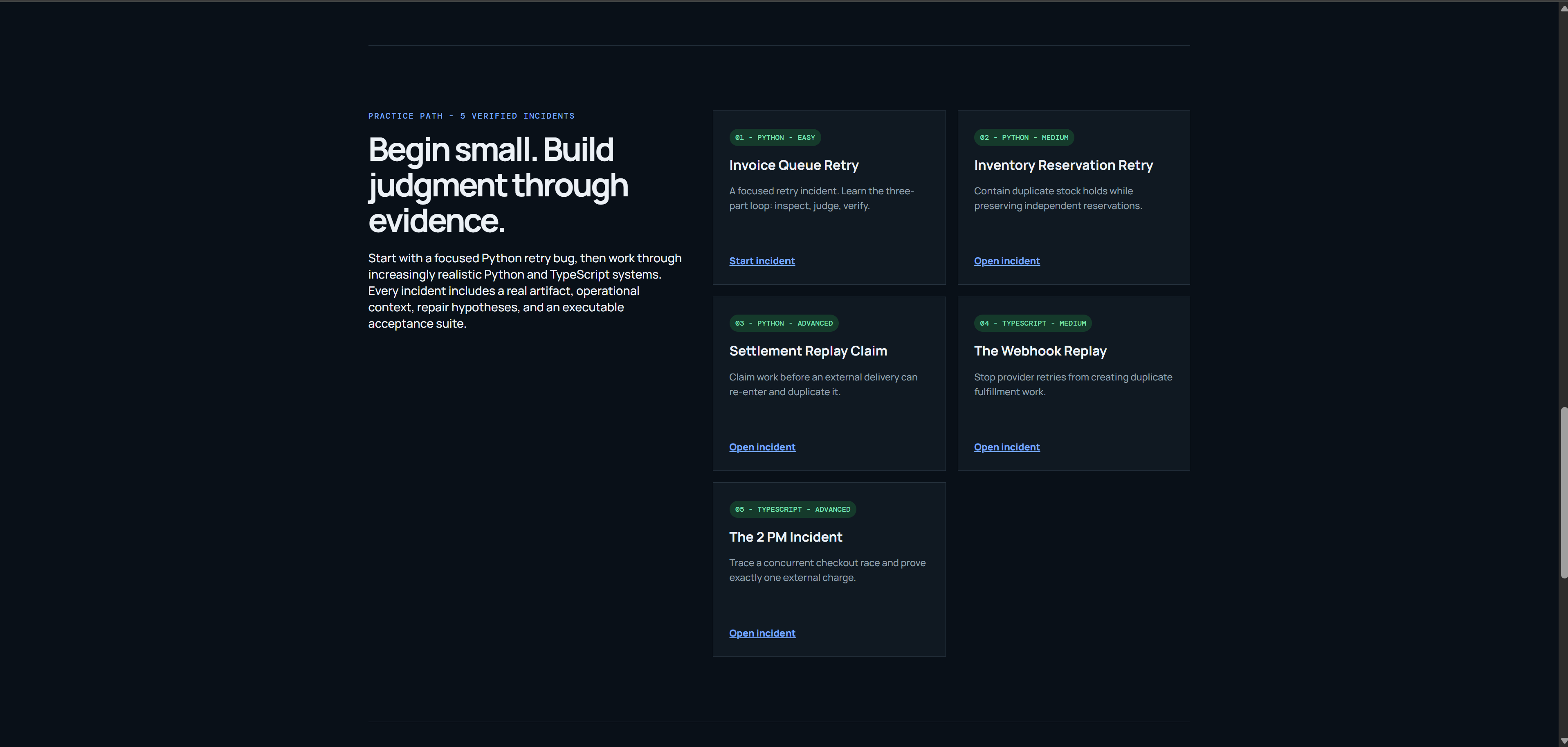Click the description 'Trace a concurrent checkout race'
Image resolution: width=1568 pixels, height=747 pixels.
coord(827,570)
